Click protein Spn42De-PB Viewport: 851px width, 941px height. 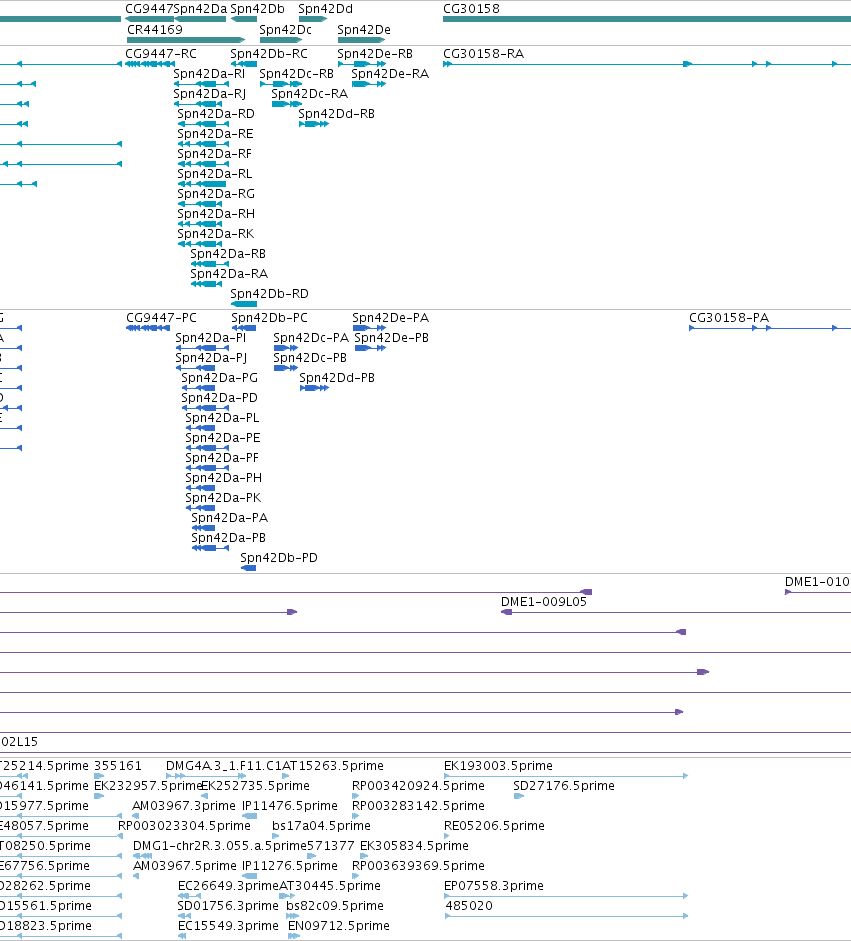pyautogui.click(x=391, y=337)
